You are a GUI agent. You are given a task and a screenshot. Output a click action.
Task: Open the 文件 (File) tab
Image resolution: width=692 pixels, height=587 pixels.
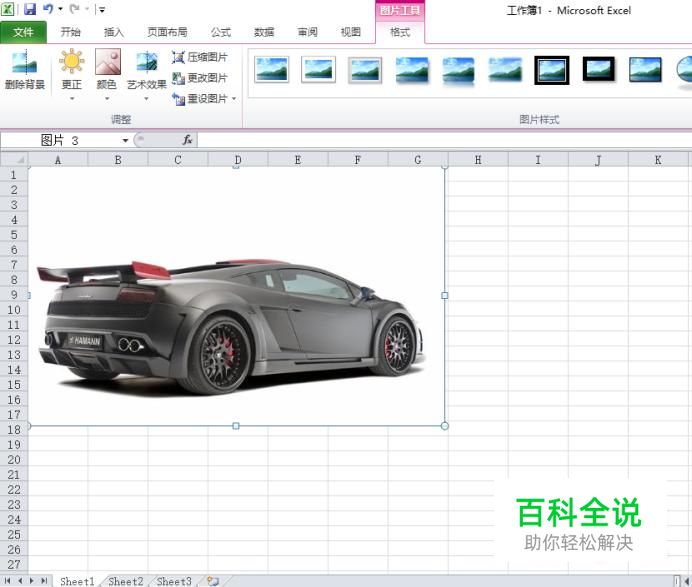click(23, 32)
